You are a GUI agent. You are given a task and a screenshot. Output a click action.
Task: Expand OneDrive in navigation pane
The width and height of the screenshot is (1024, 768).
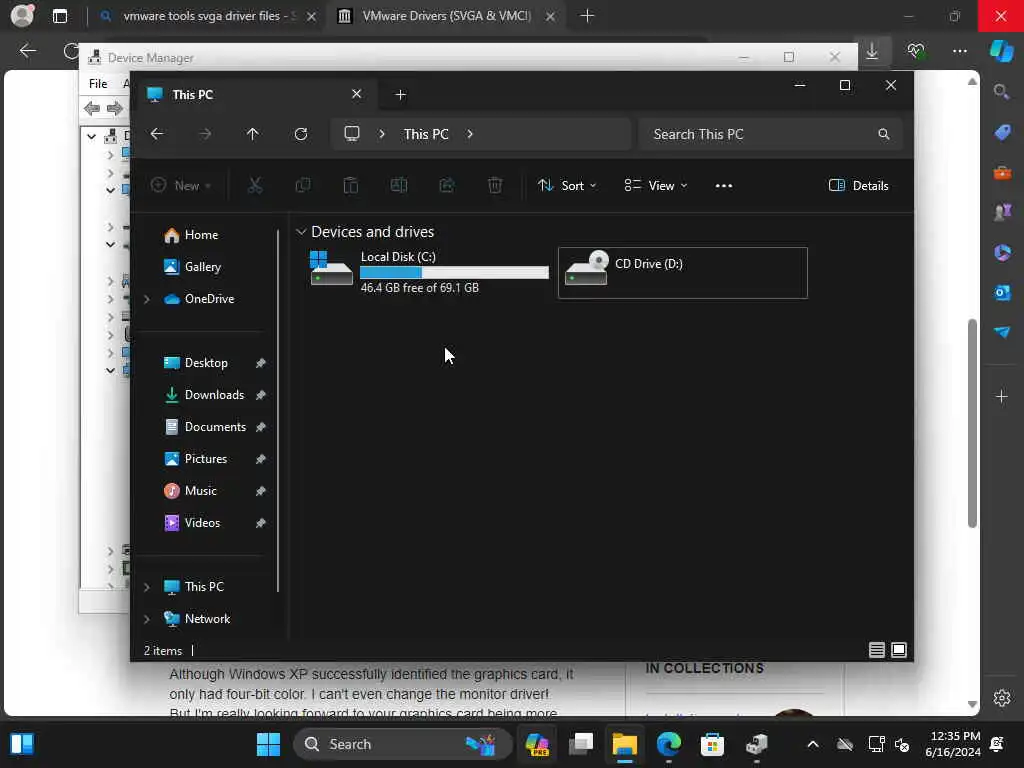point(147,299)
